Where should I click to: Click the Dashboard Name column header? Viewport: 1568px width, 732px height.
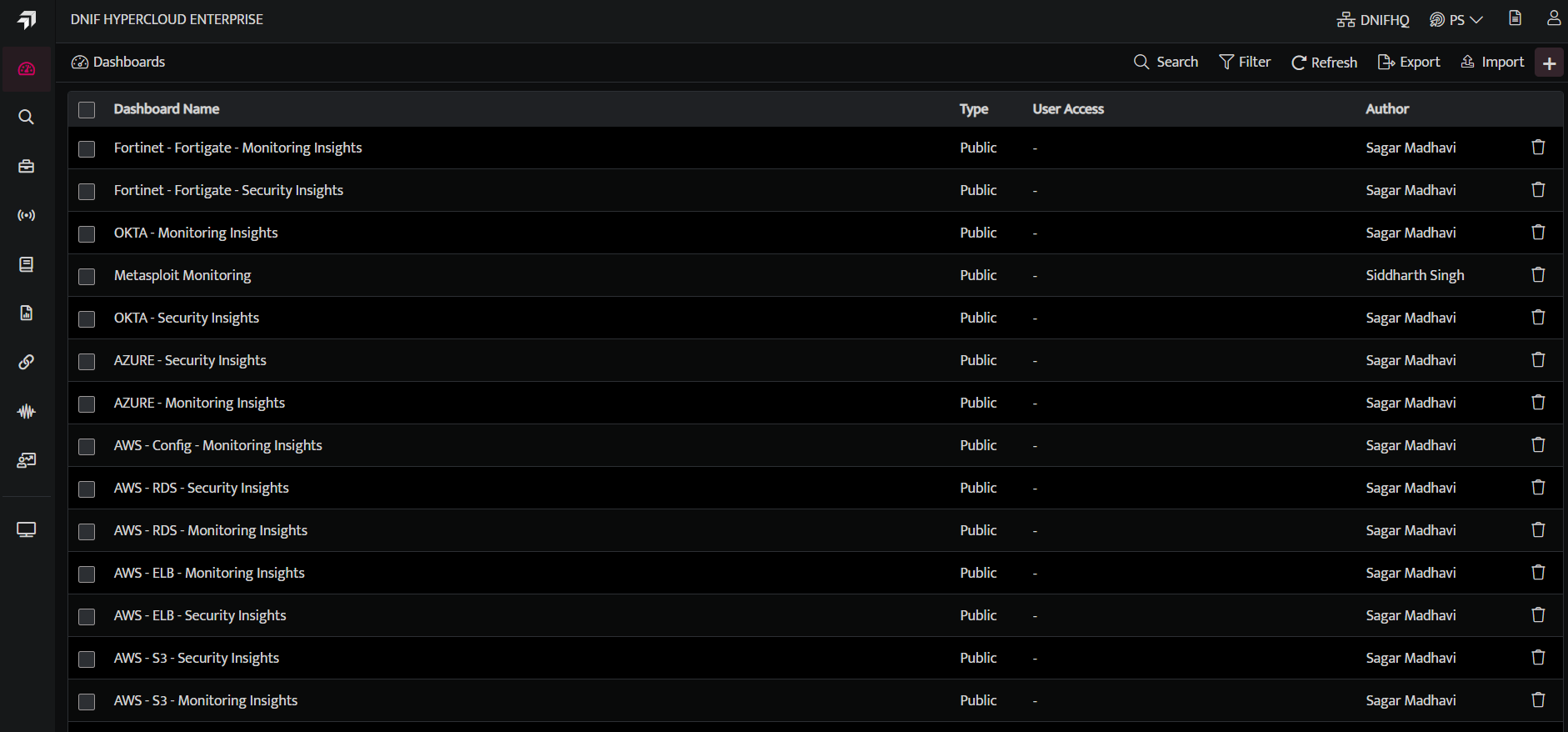pyautogui.click(x=167, y=109)
